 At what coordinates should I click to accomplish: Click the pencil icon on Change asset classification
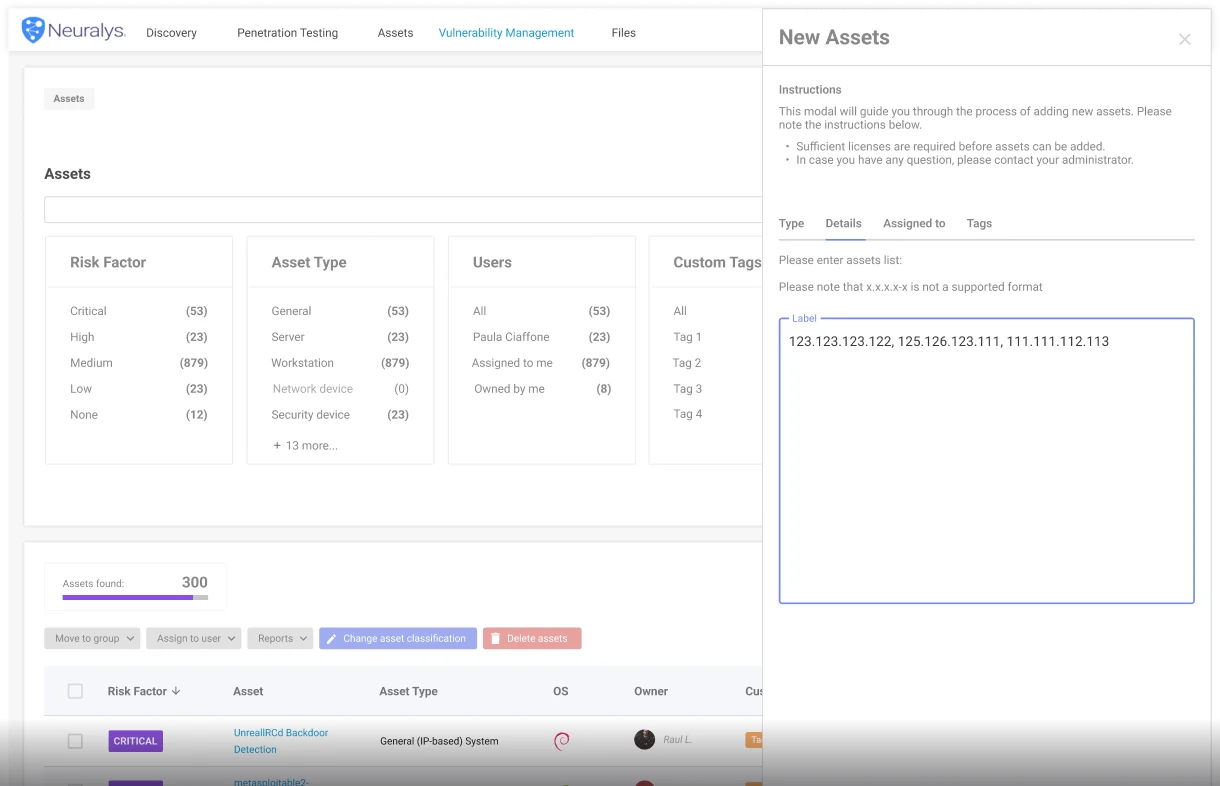coord(332,639)
